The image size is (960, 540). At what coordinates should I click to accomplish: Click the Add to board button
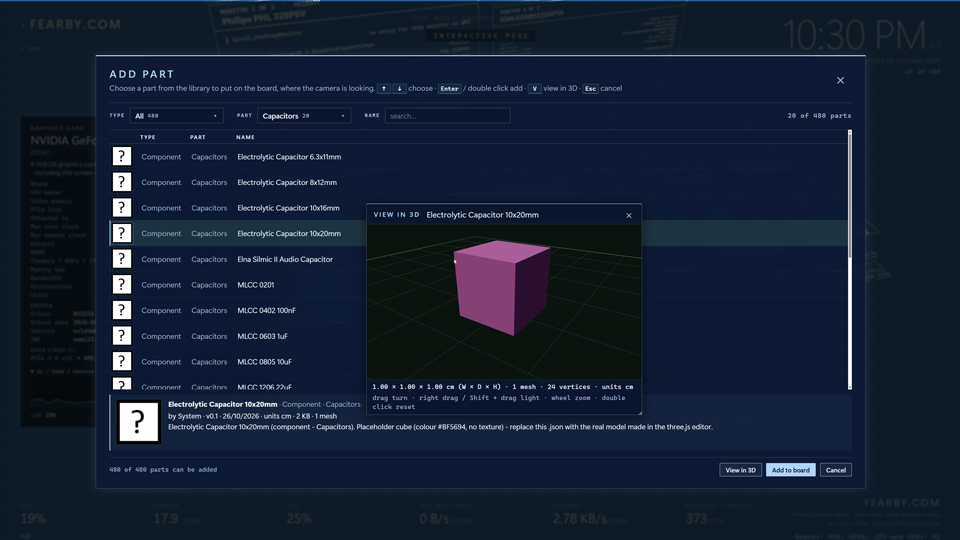coord(790,470)
